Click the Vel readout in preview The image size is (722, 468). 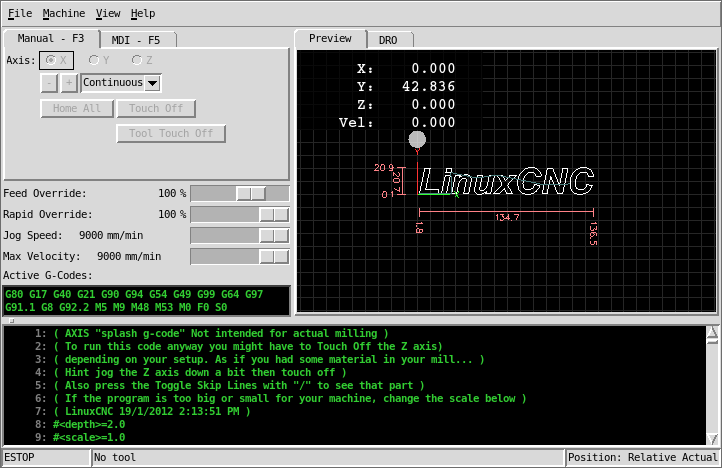[x=397, y=123]
